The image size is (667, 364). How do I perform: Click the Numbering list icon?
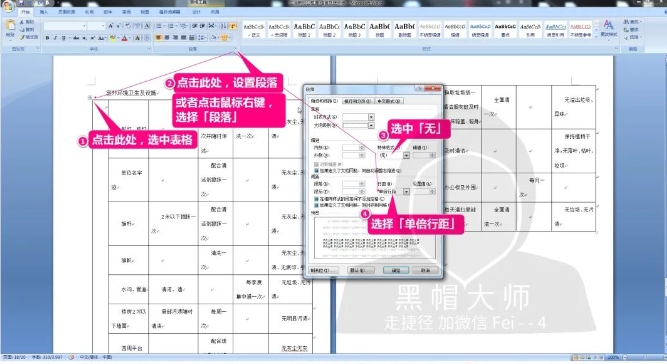coord(171,26)
